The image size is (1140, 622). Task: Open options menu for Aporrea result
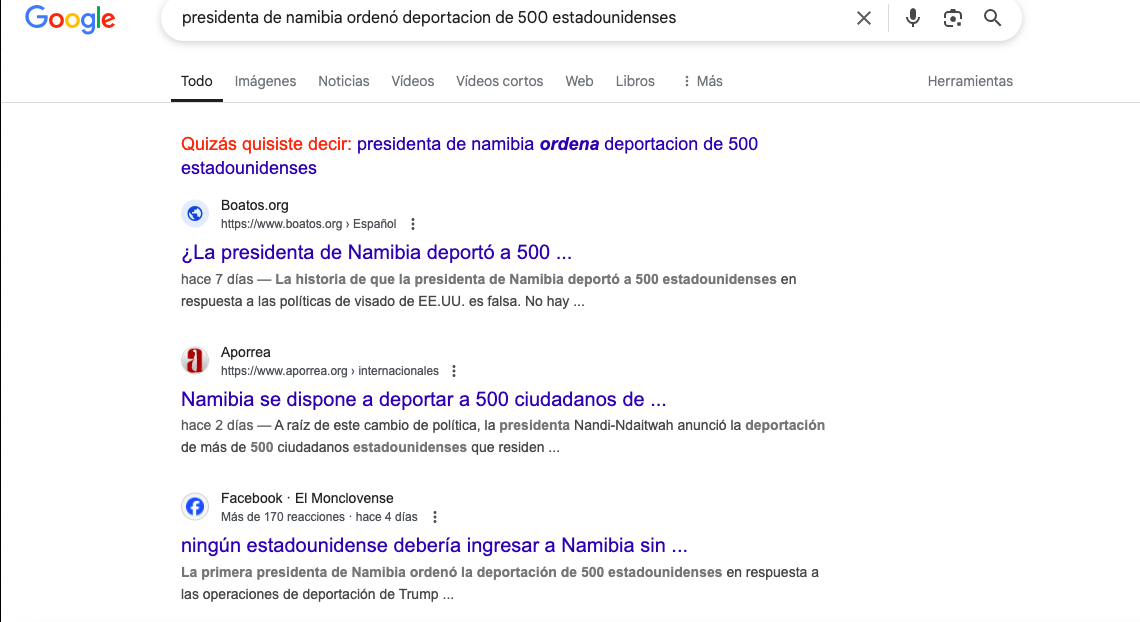(x=454, y=371)
